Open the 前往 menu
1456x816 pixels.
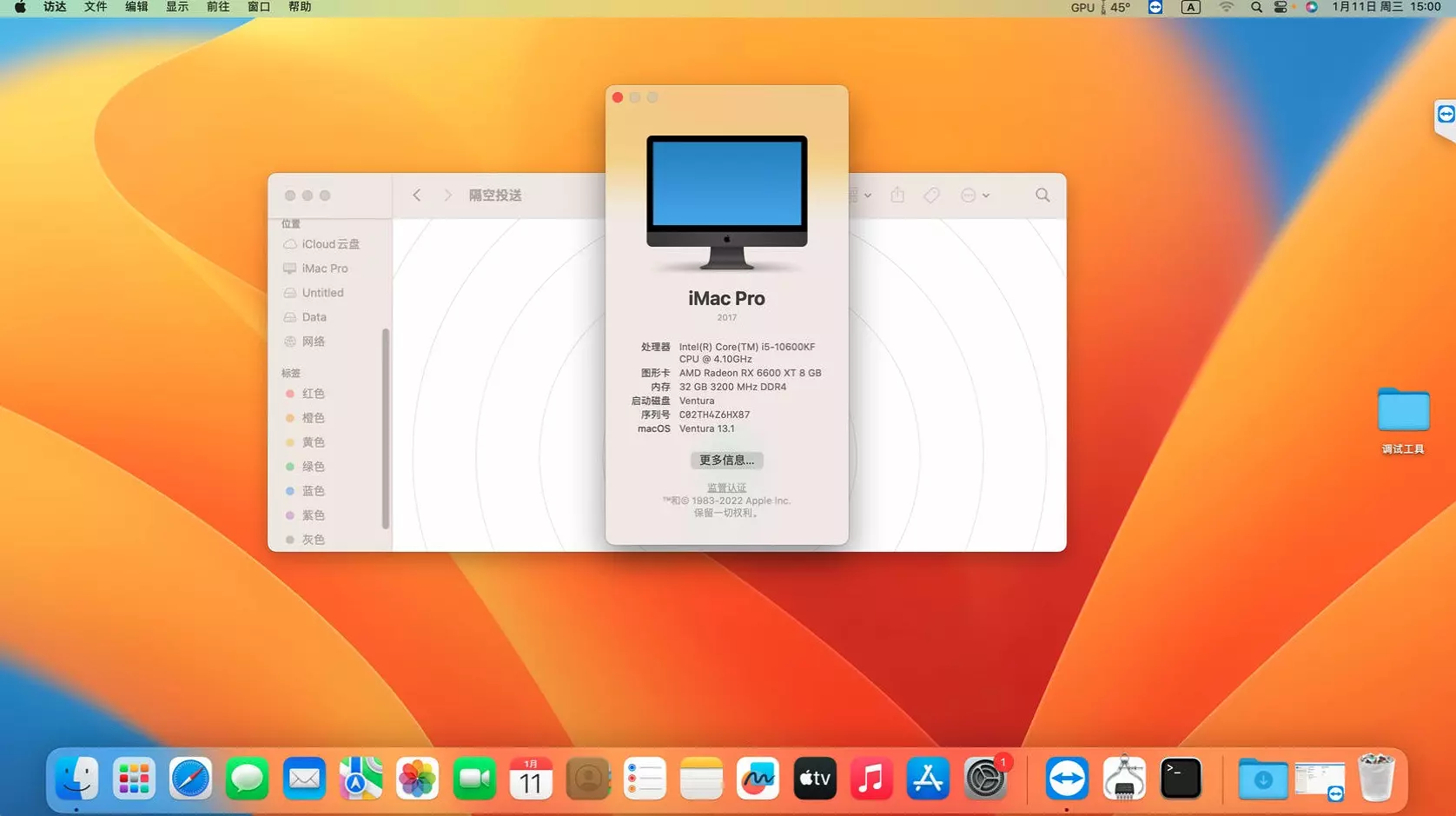pyautogui.click(x=217, y=6)
